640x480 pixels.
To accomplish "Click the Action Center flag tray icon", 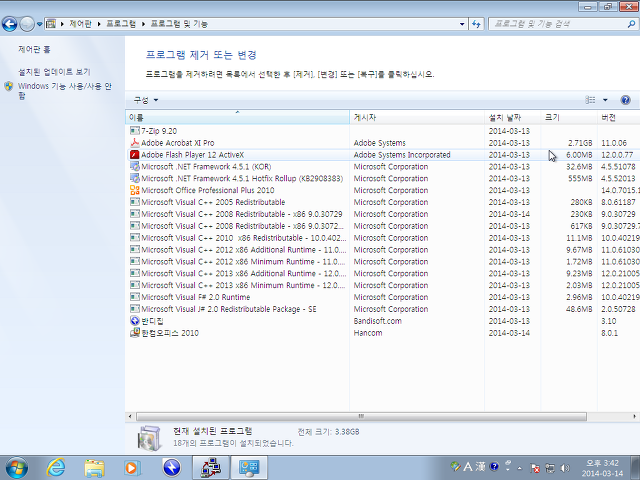I will point(535,468).
